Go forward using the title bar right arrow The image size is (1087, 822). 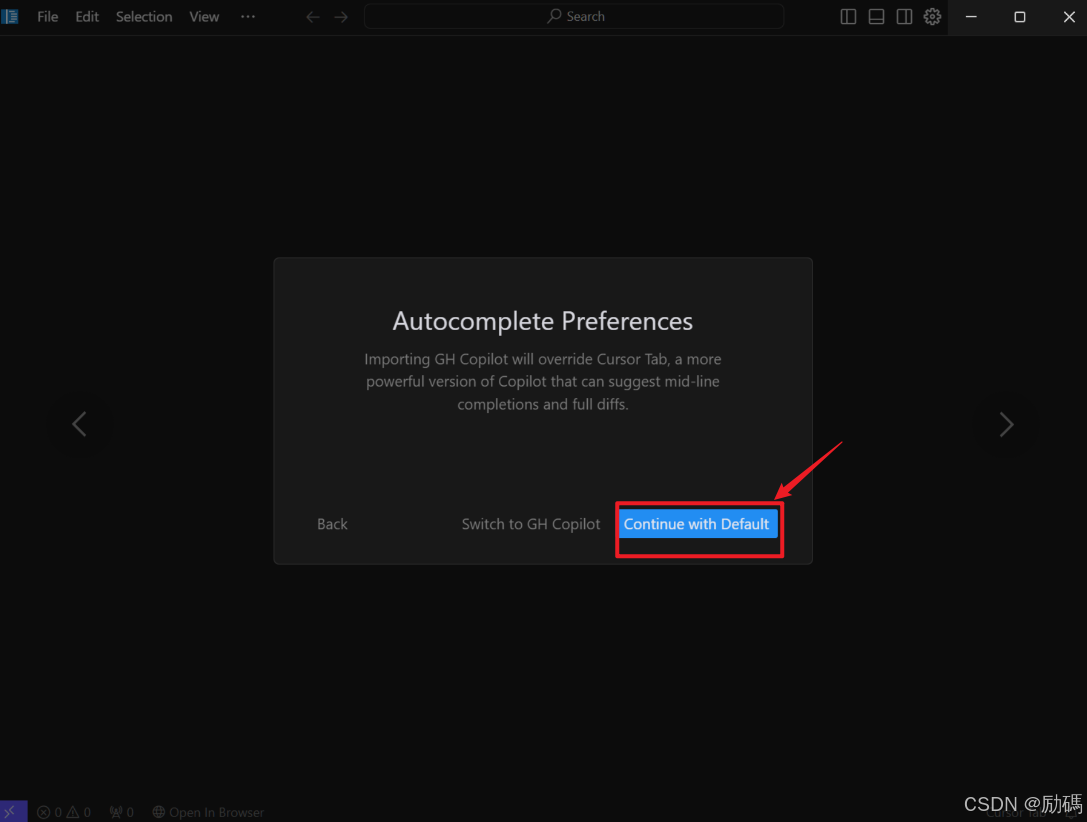tap(341, 17)
